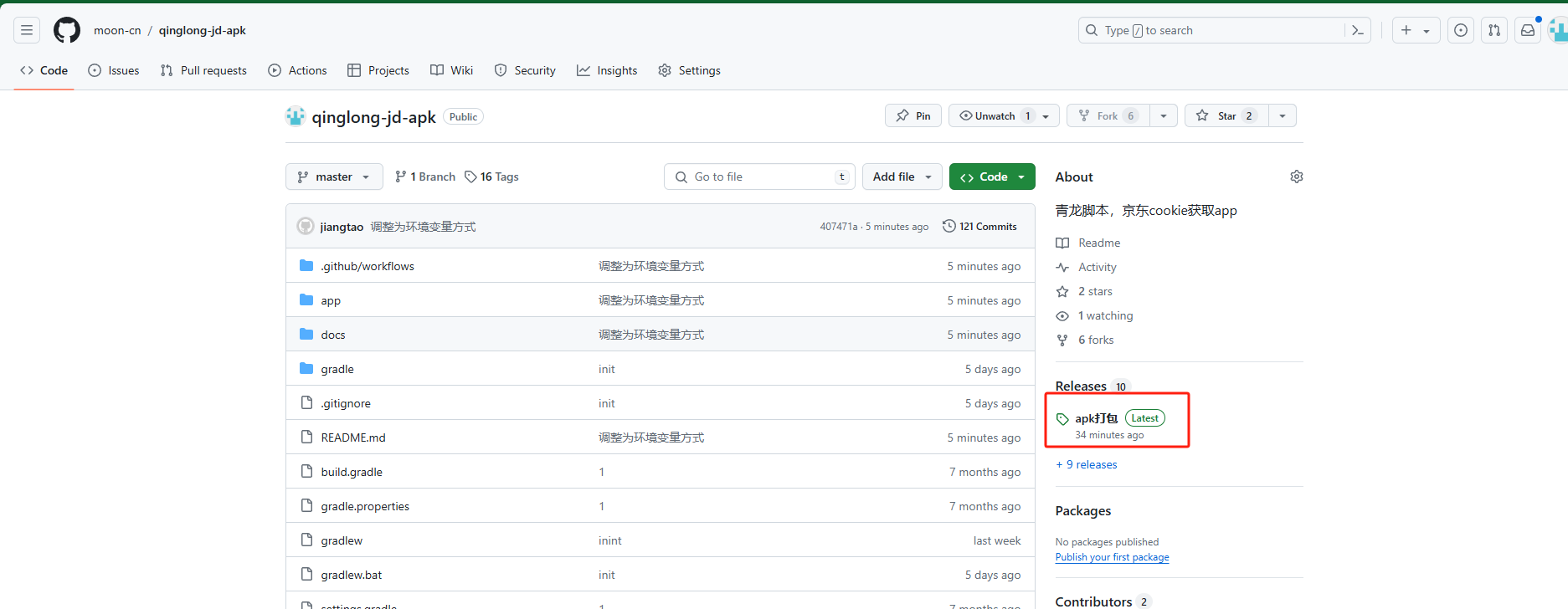Click Publish your first package link
The width and height of the screenshot is (1568, 609).
coord(1112,557)
